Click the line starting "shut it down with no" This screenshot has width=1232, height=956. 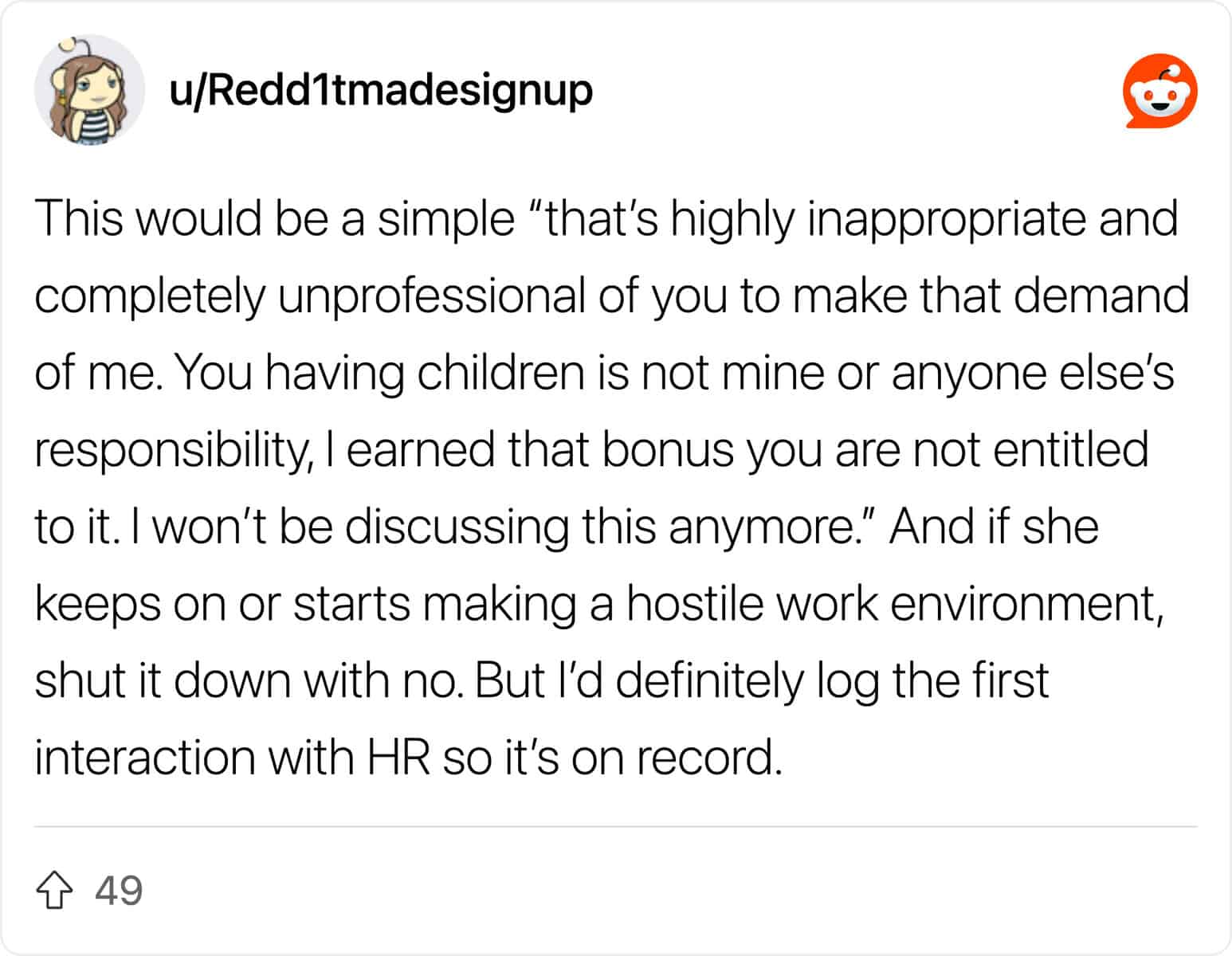[x=542, y=681]
